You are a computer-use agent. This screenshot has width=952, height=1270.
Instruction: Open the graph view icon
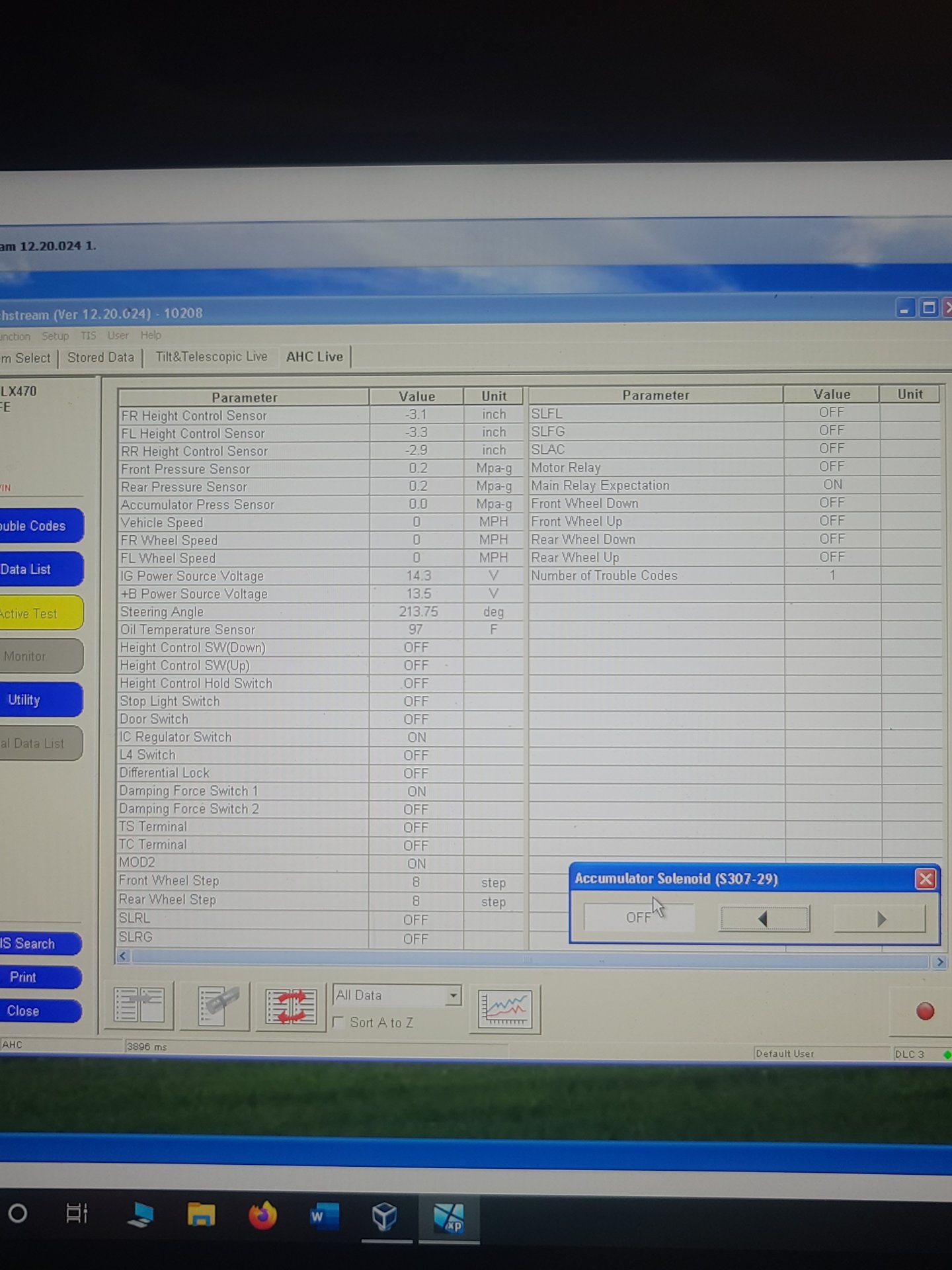505,1009
